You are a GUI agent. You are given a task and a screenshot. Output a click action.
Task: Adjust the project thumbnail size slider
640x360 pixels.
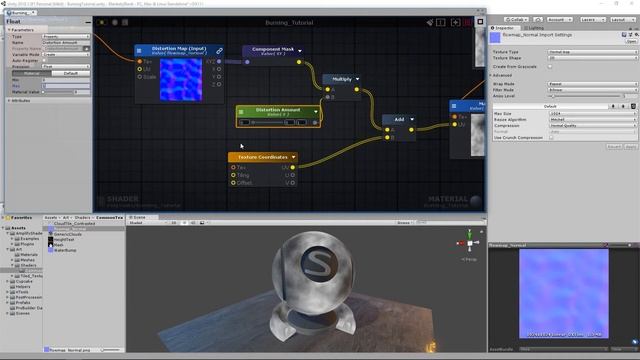[110, 349]
